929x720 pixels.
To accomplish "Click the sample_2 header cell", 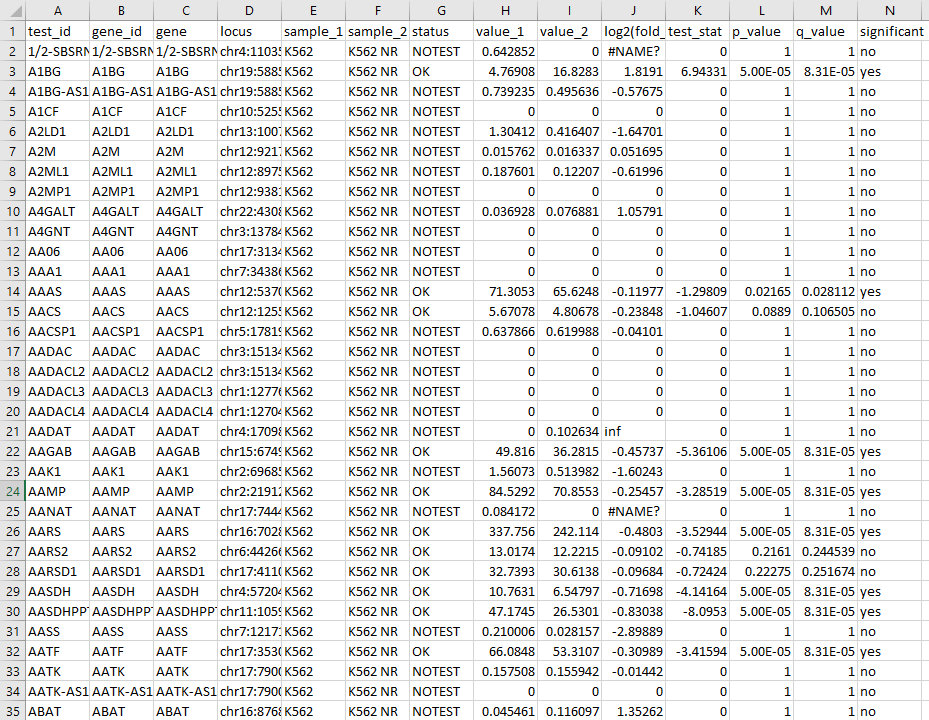I will click(x=375, y=31).
